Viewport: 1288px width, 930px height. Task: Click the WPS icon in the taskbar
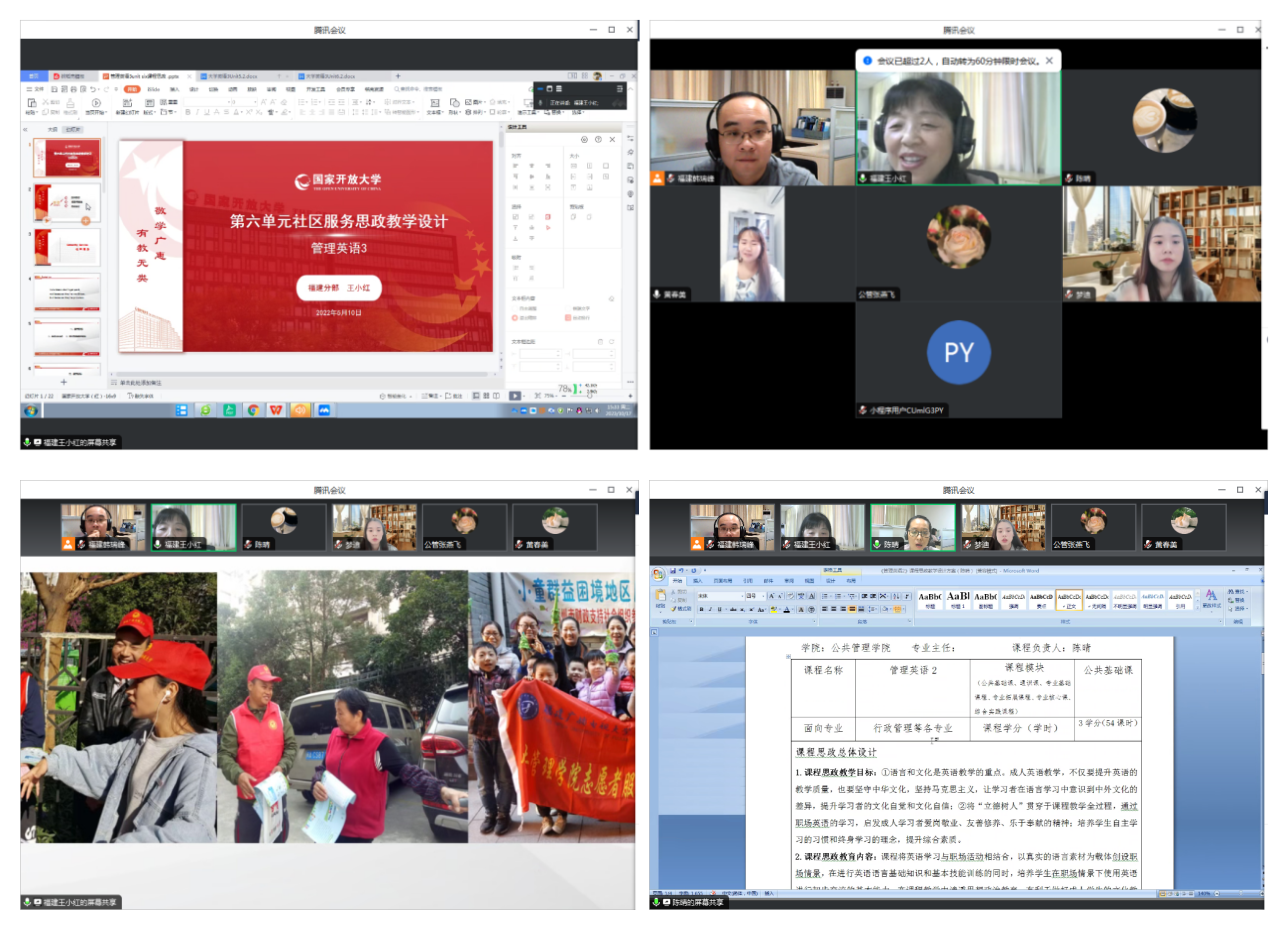[x=276, y=410]
